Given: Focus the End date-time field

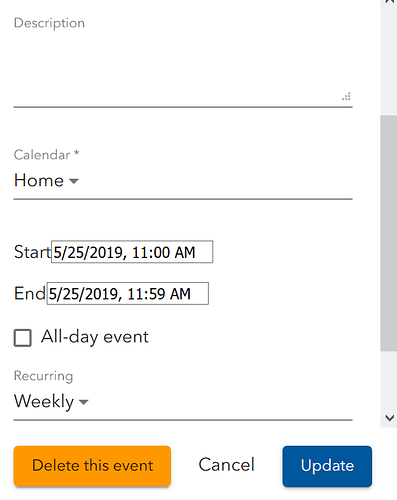Looking at the screenshot, I should coord(128,294).
